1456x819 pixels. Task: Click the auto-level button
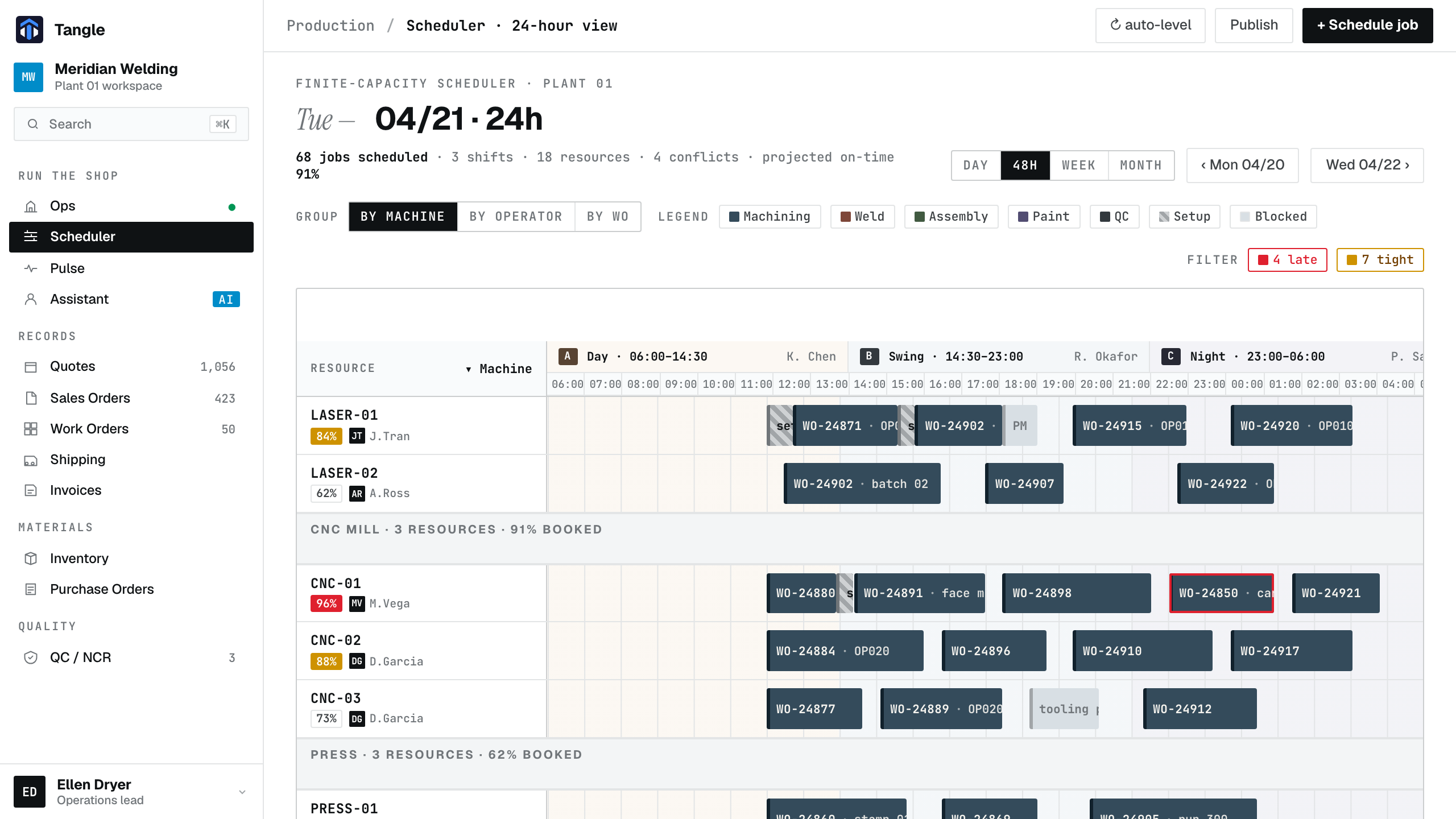click(1150, 26)
